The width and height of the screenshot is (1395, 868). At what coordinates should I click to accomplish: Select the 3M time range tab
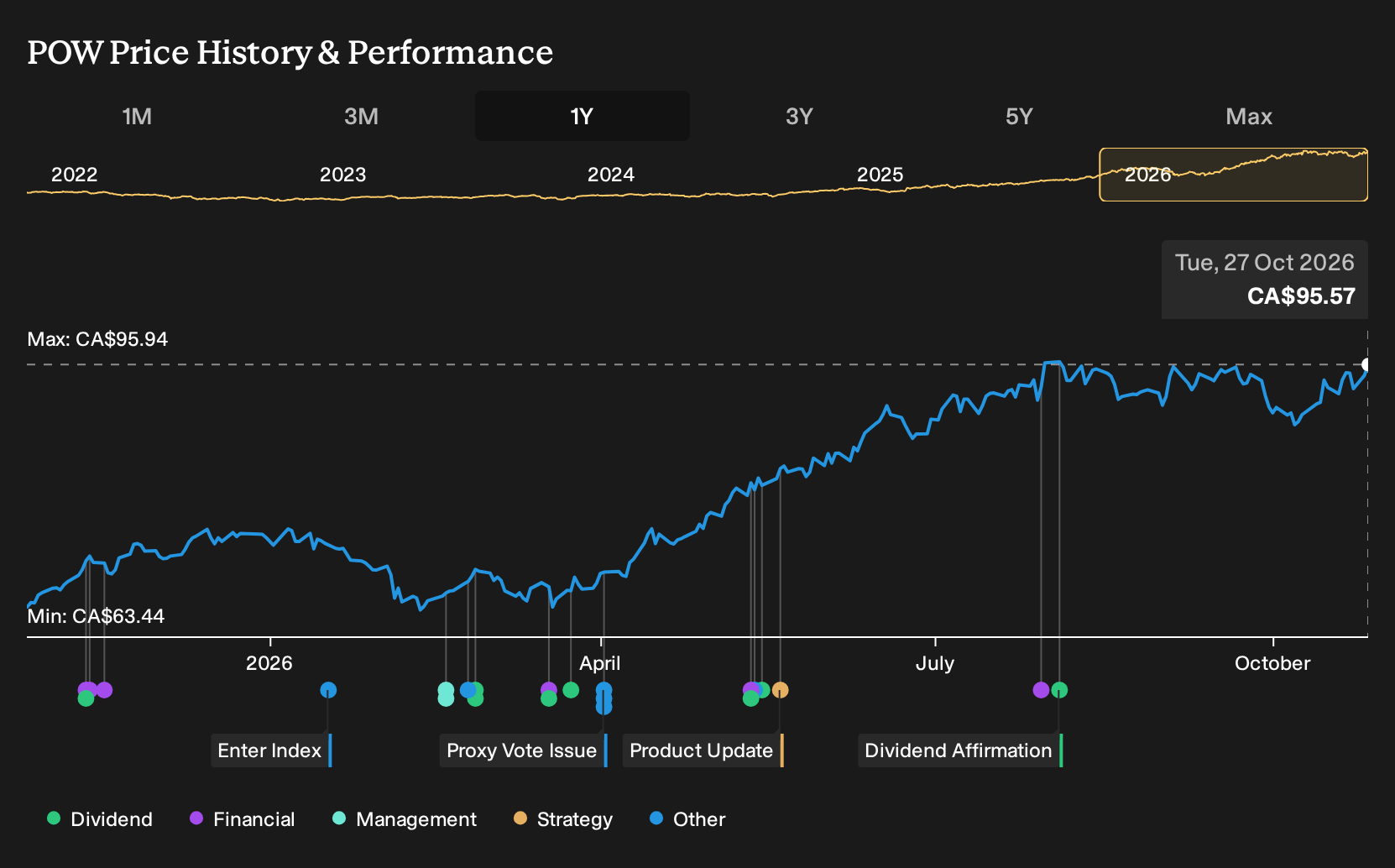(x=361, y=116)
